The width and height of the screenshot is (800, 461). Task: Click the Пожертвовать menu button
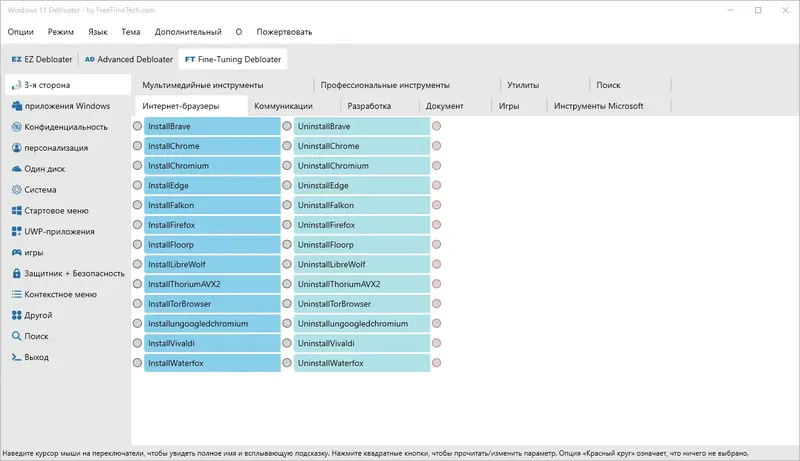[x=284, y=32]
